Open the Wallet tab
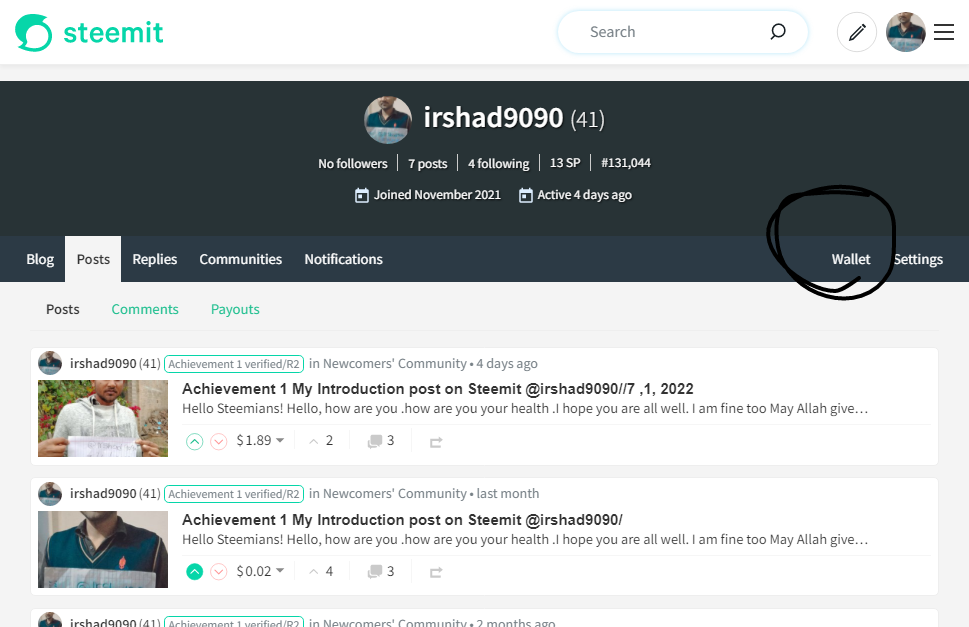The width and height of the screenshot is (969, 627). click(850, 259)
